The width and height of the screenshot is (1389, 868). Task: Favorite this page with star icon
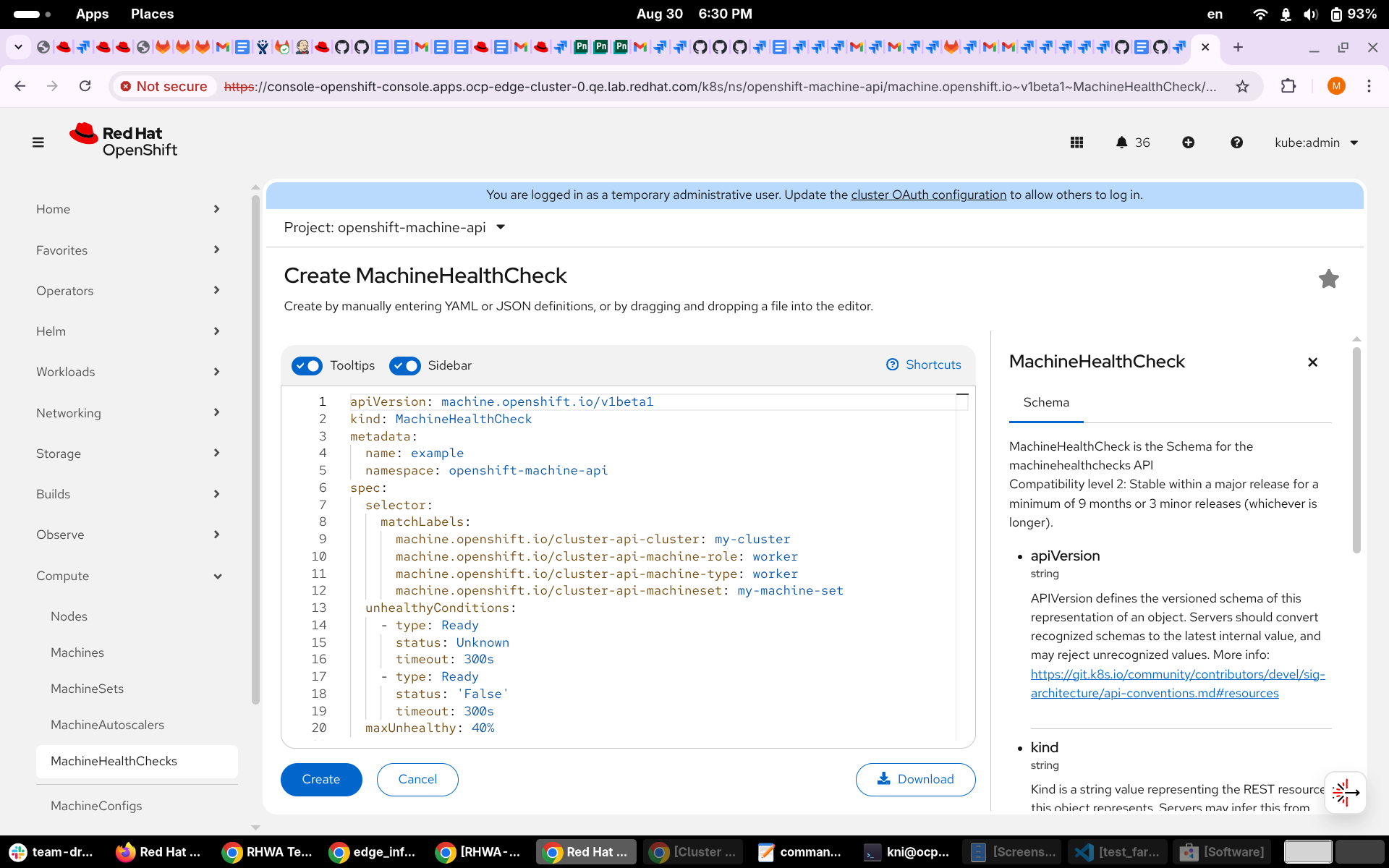click(1328, 279)
